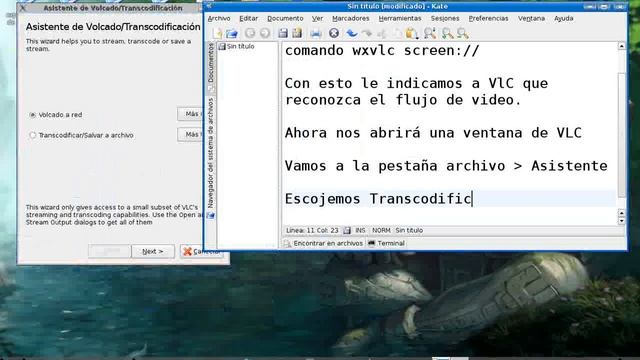Click the Más button beside Volcado a red
640x360 pixels.
190,114
